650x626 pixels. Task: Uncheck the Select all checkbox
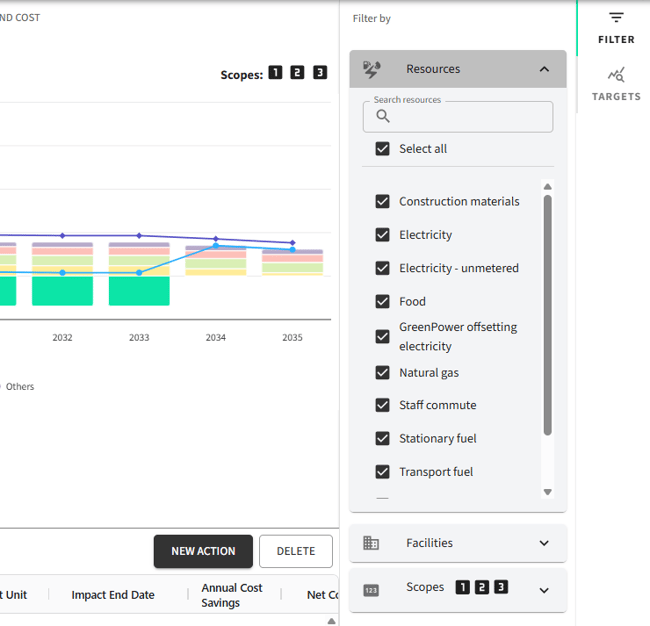(x=382, y=149)
